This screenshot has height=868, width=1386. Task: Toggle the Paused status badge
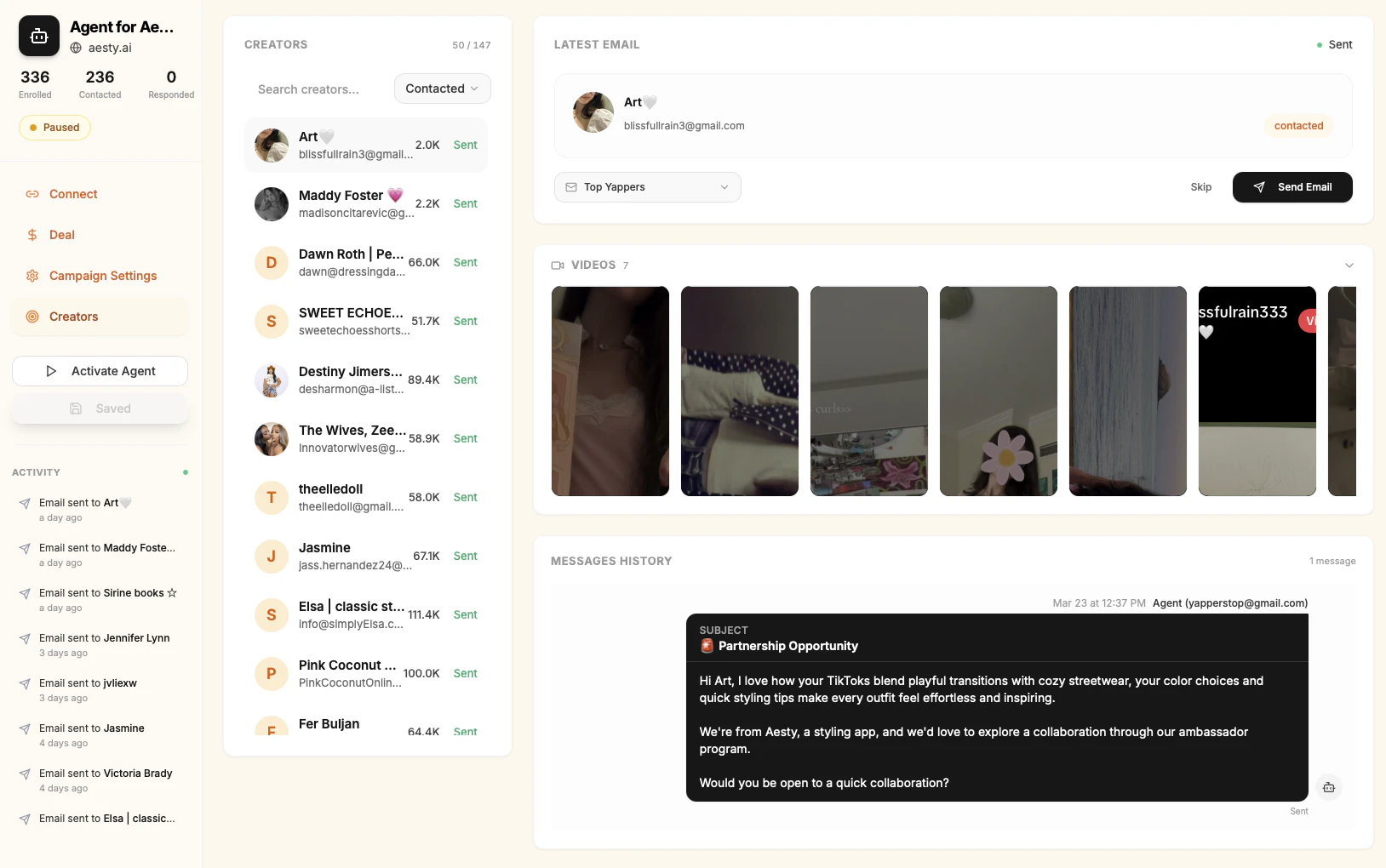[x=54, y=127]
